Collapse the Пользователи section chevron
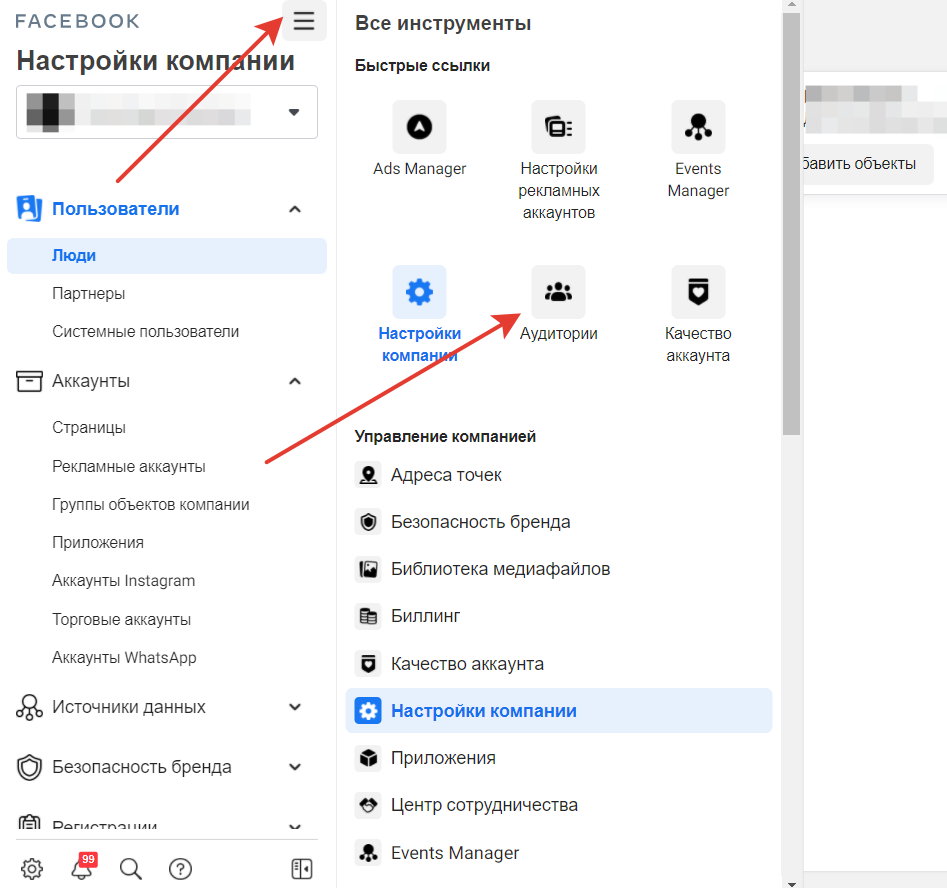 point(295,209)
